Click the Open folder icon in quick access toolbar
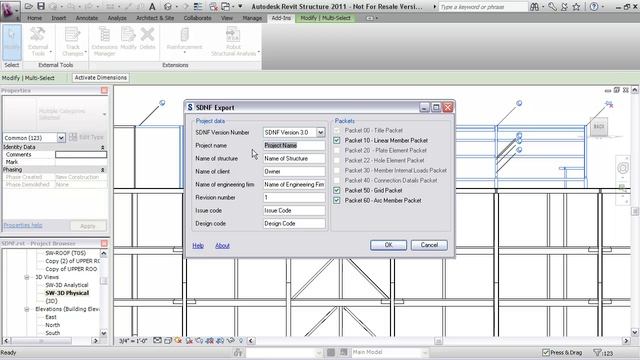The width and height of the screenshot is (640, 360). coord(29,7)
